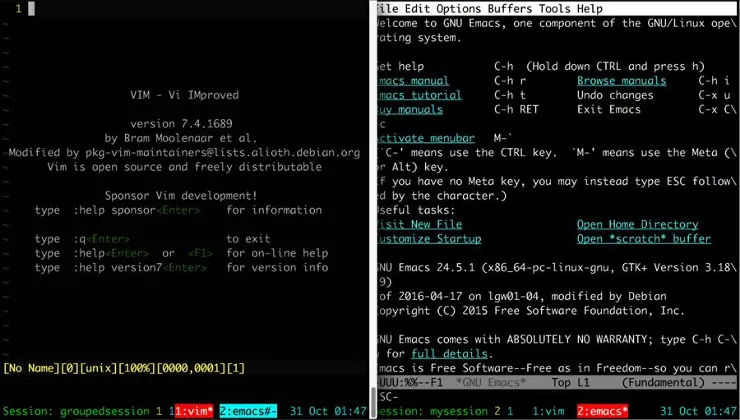Click the 'VIM - Vi IMproved' title text

pyautogui.click(x=185, y=95)
